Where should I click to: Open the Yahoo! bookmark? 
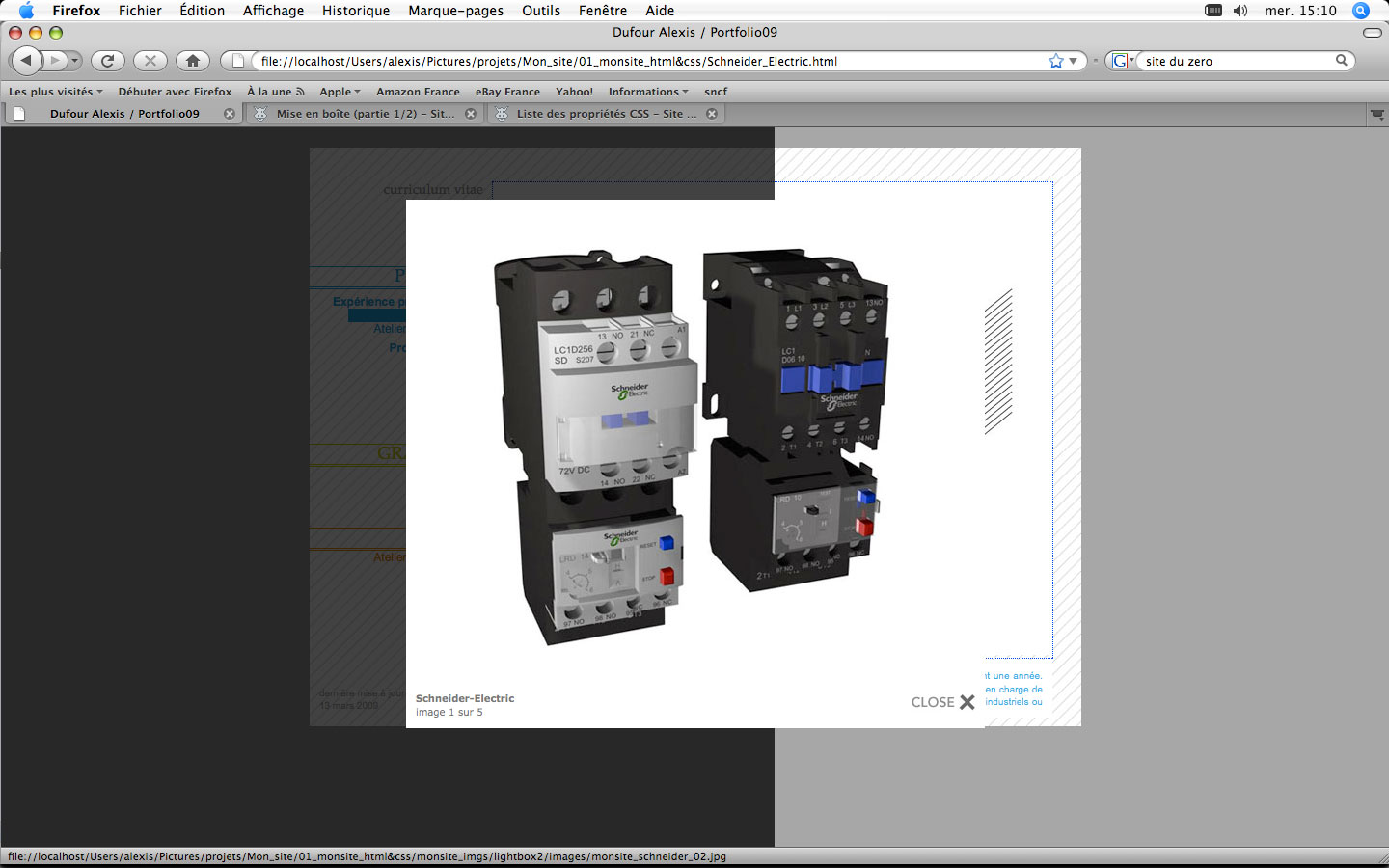[574, 92]
